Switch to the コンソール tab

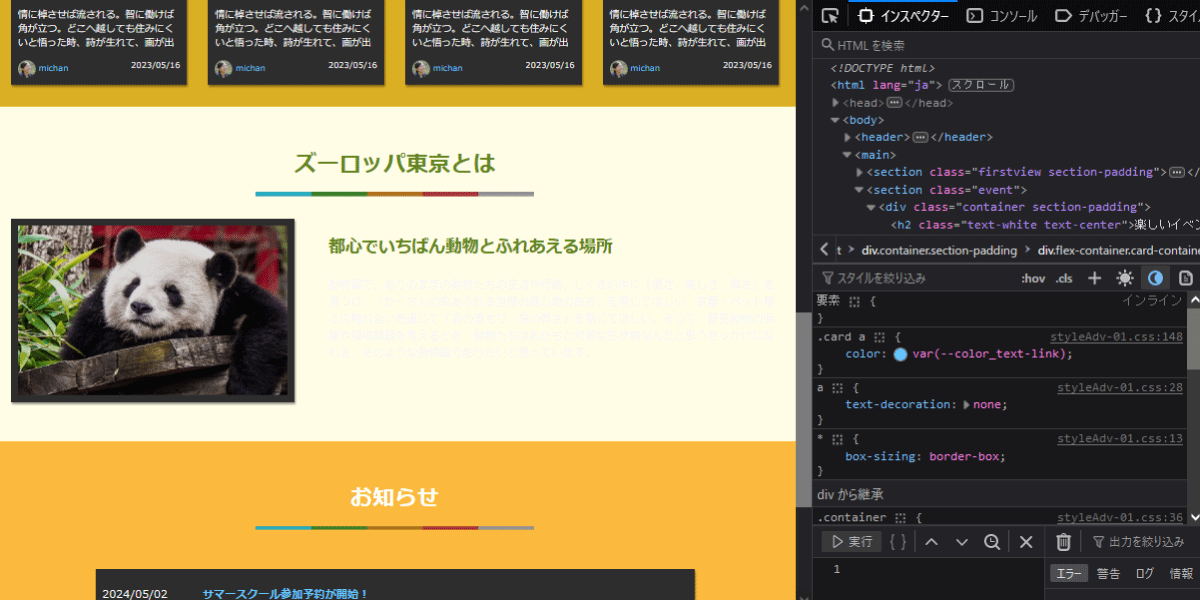pyautogui.click(x=1002, y=16)
